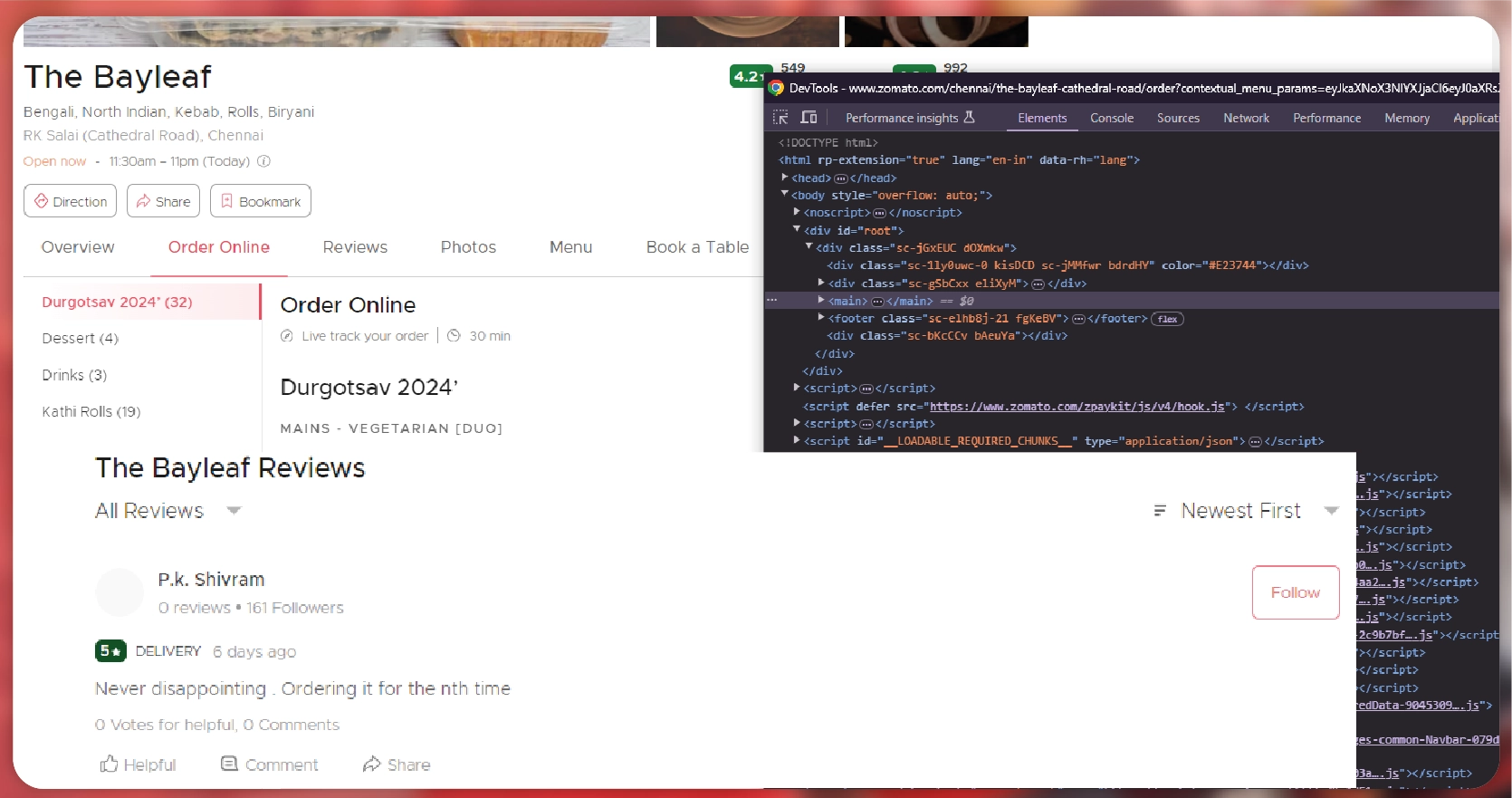Click the P.k. Shivram reviewer name

[211, 580]
